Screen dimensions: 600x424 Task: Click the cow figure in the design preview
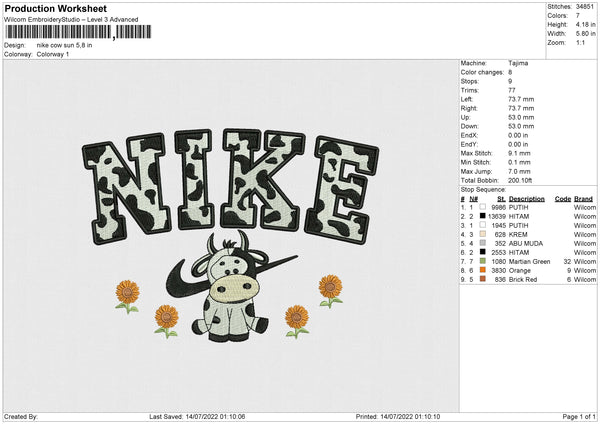click(230, 286)
